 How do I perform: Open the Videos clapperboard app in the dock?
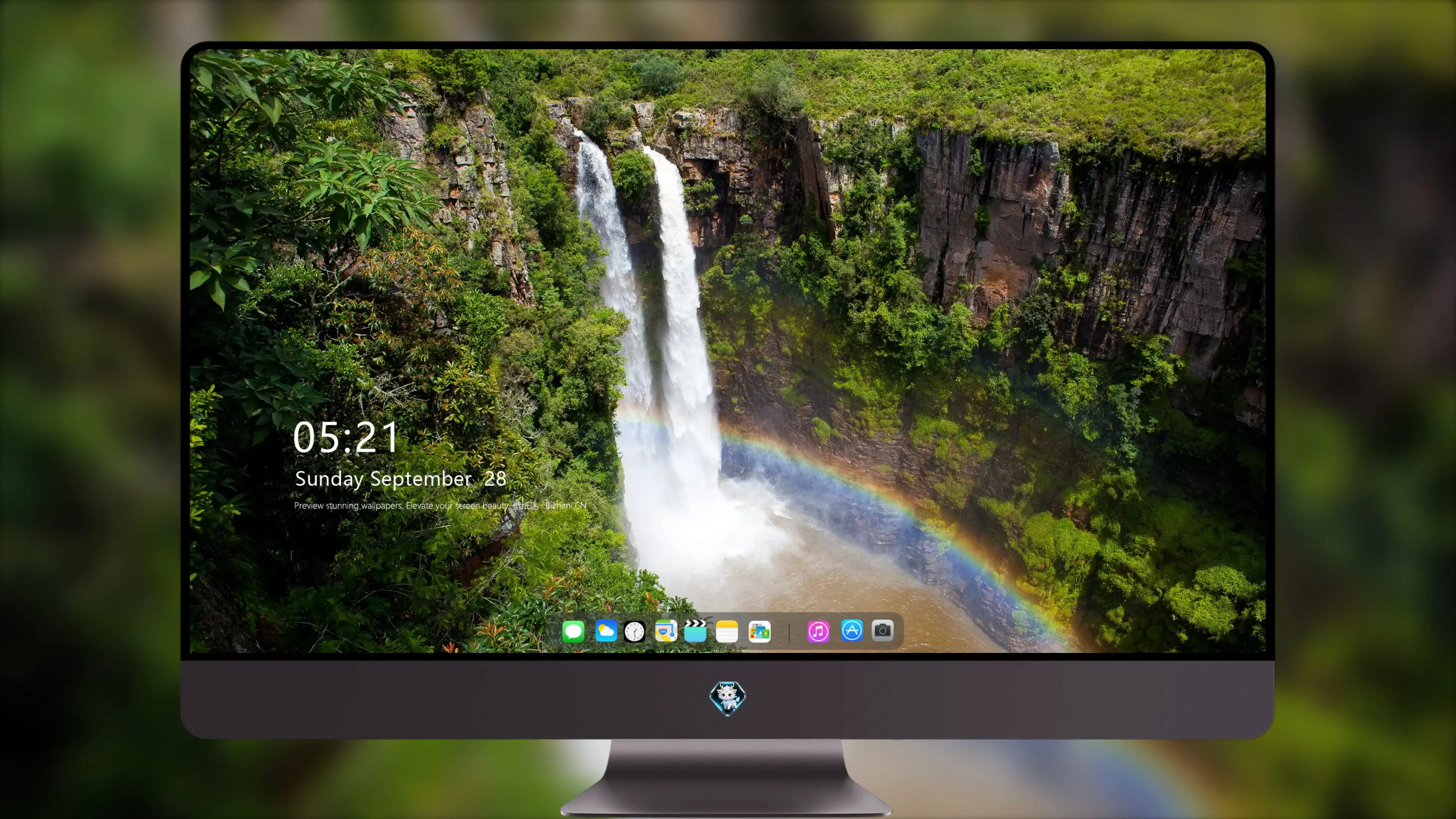(x=695, y=631)
